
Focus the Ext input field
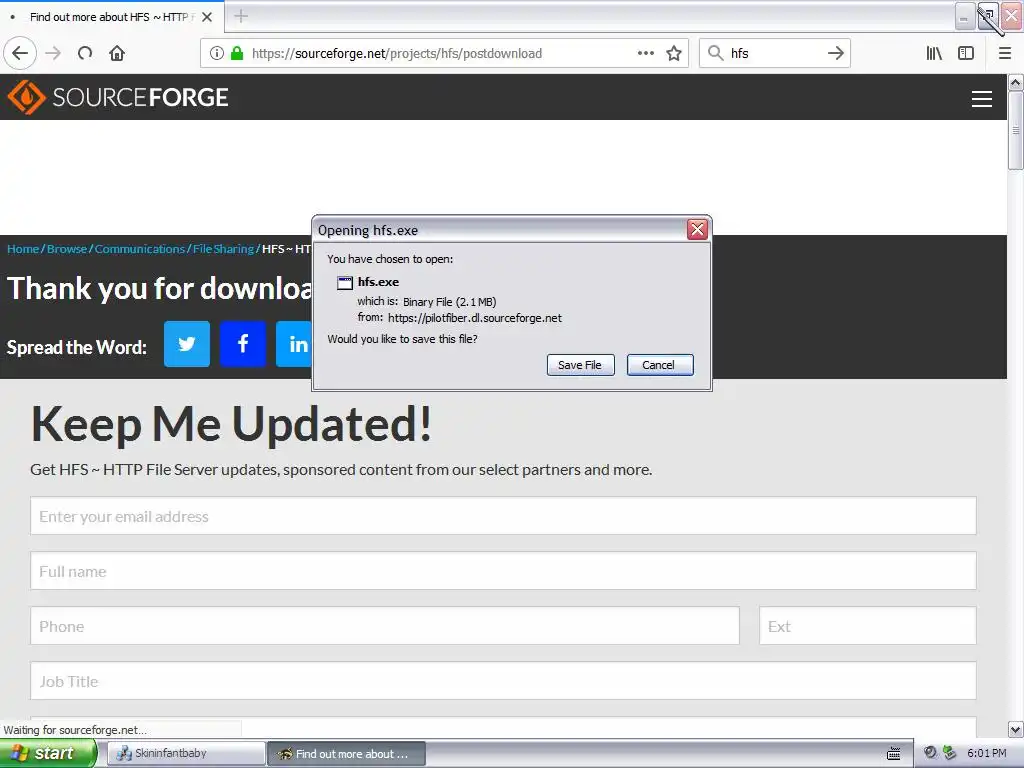(867, 626)
